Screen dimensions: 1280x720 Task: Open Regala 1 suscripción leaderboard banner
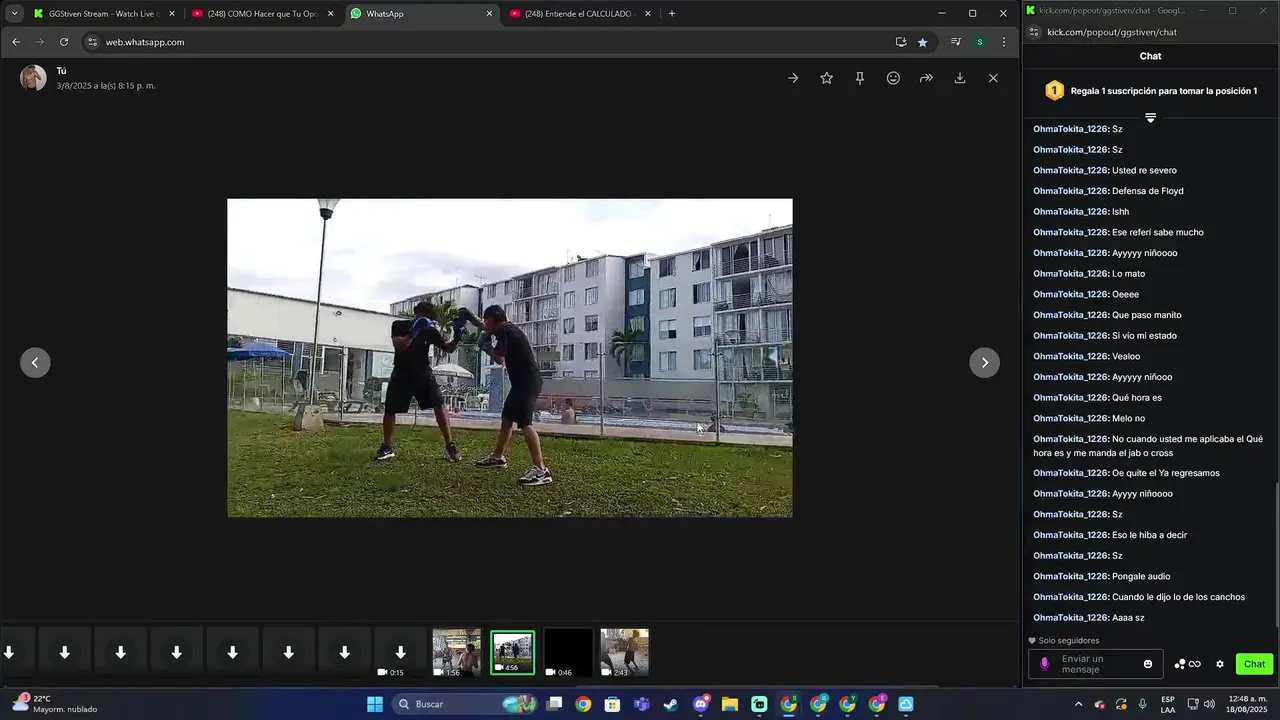(x=1151, y=91)
